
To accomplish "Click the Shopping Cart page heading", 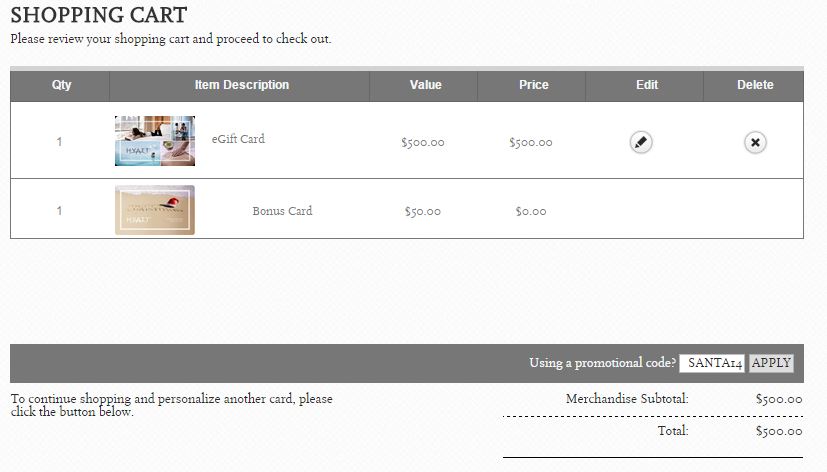I will 98,16.
